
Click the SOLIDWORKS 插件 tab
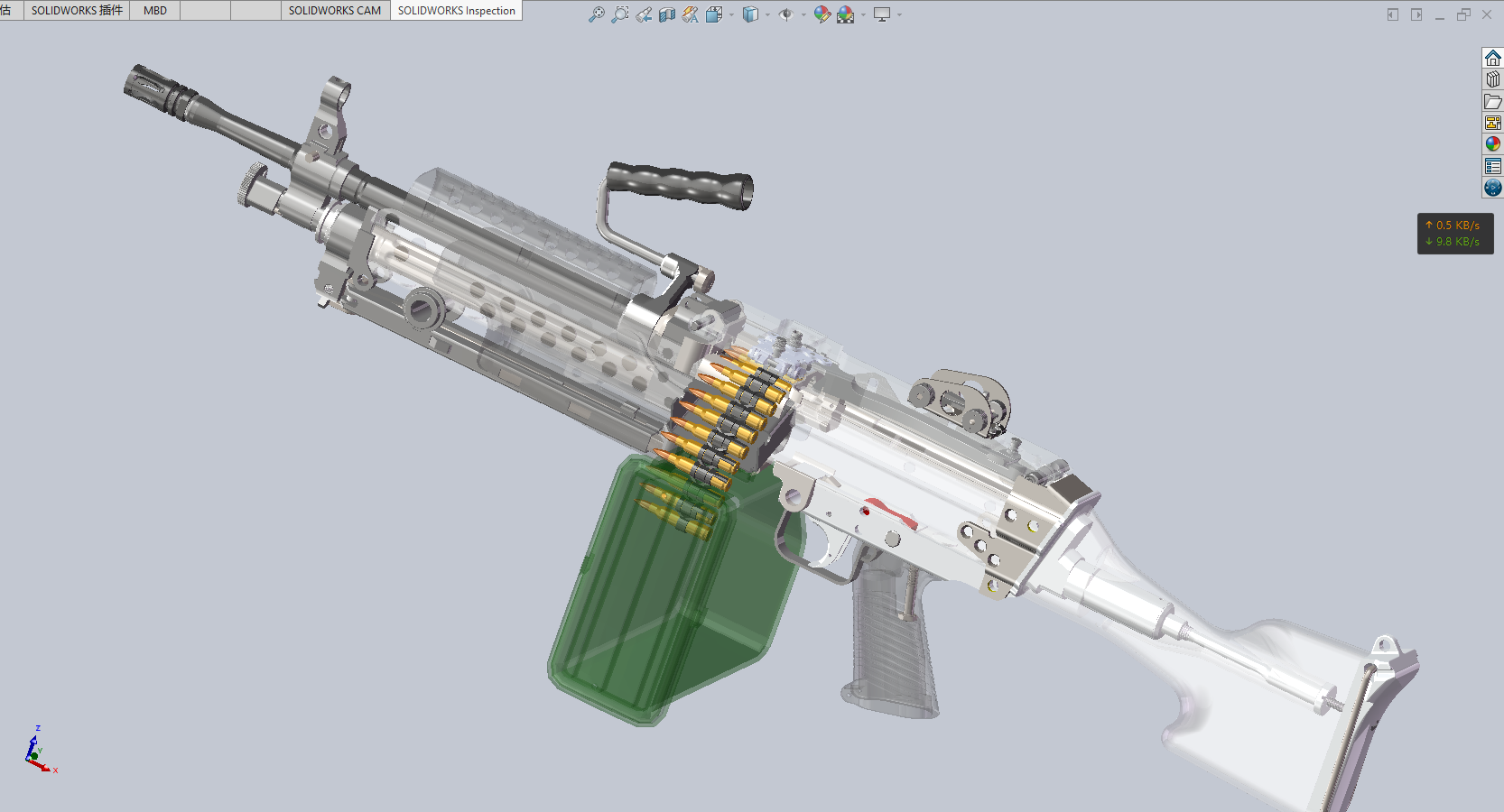click(77, 10)
